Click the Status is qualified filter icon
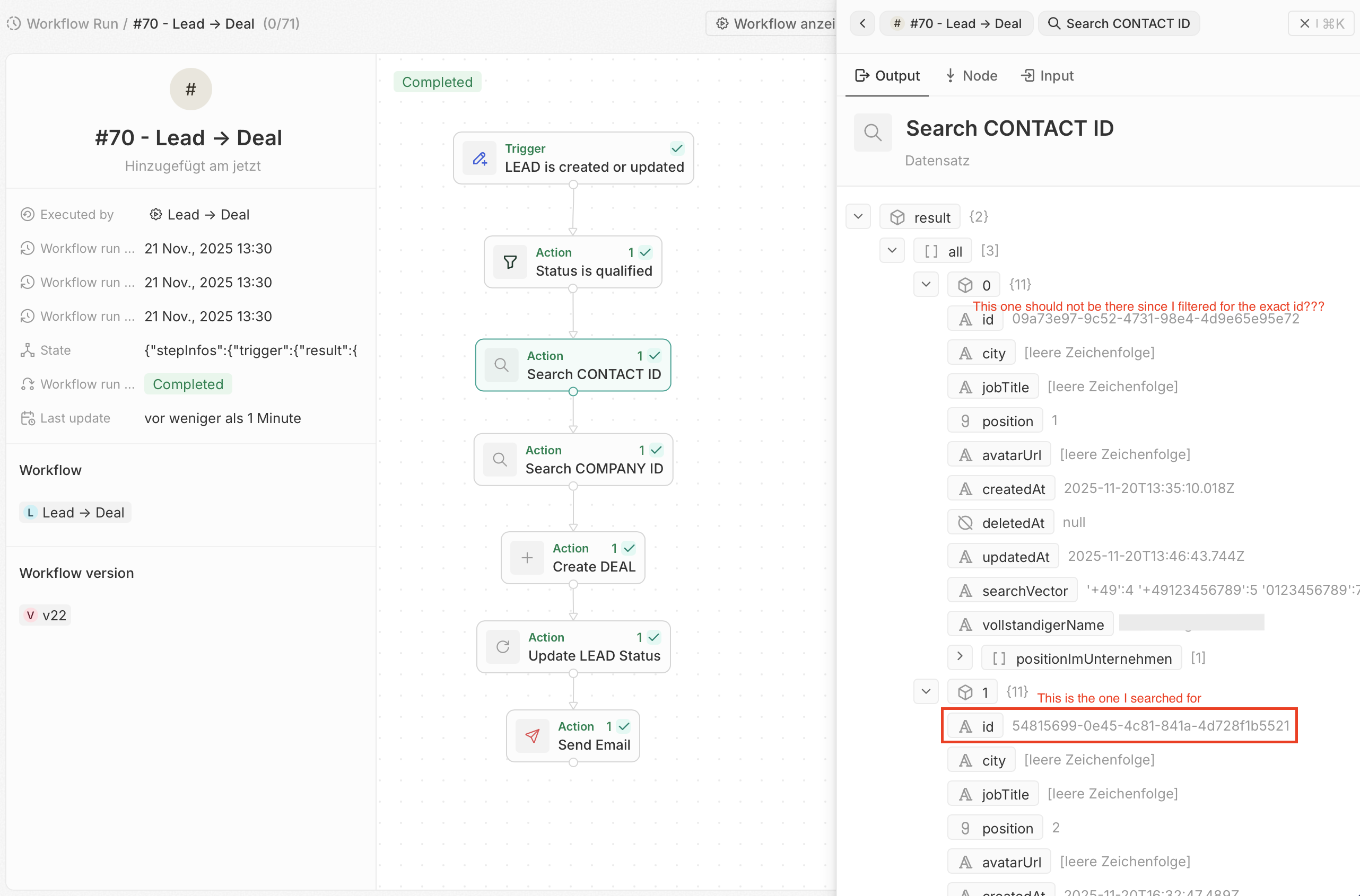Viewport: 1360px width, 896px height. coord(510,262)
